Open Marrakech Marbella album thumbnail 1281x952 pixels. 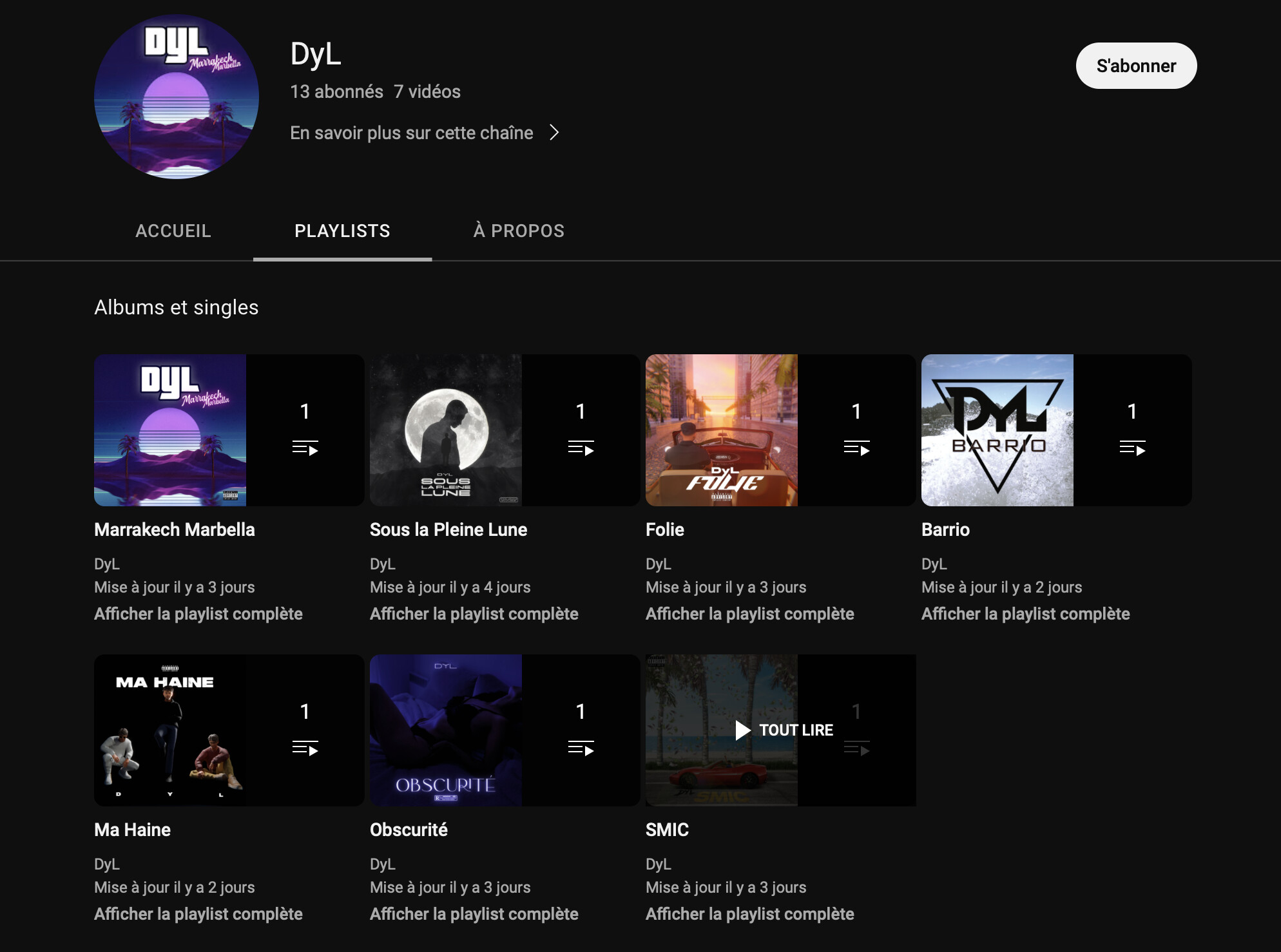tap(170, 430)
